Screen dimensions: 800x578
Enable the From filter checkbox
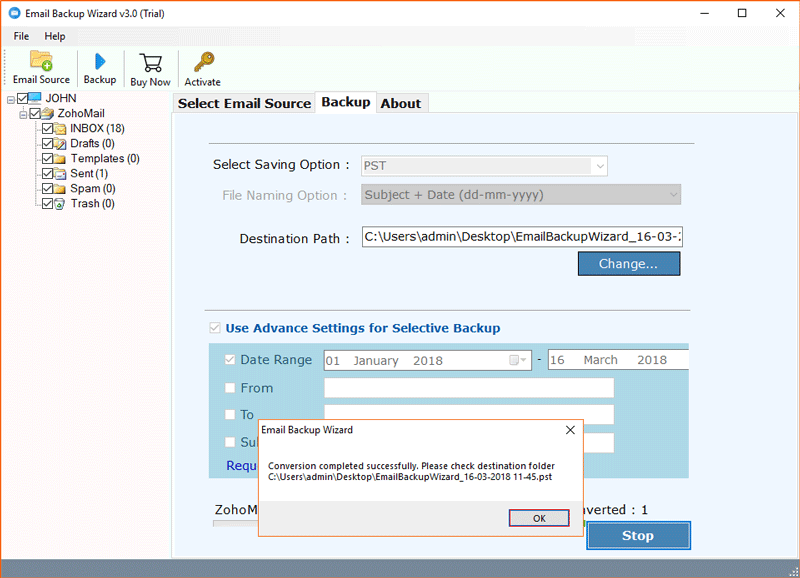230,388
